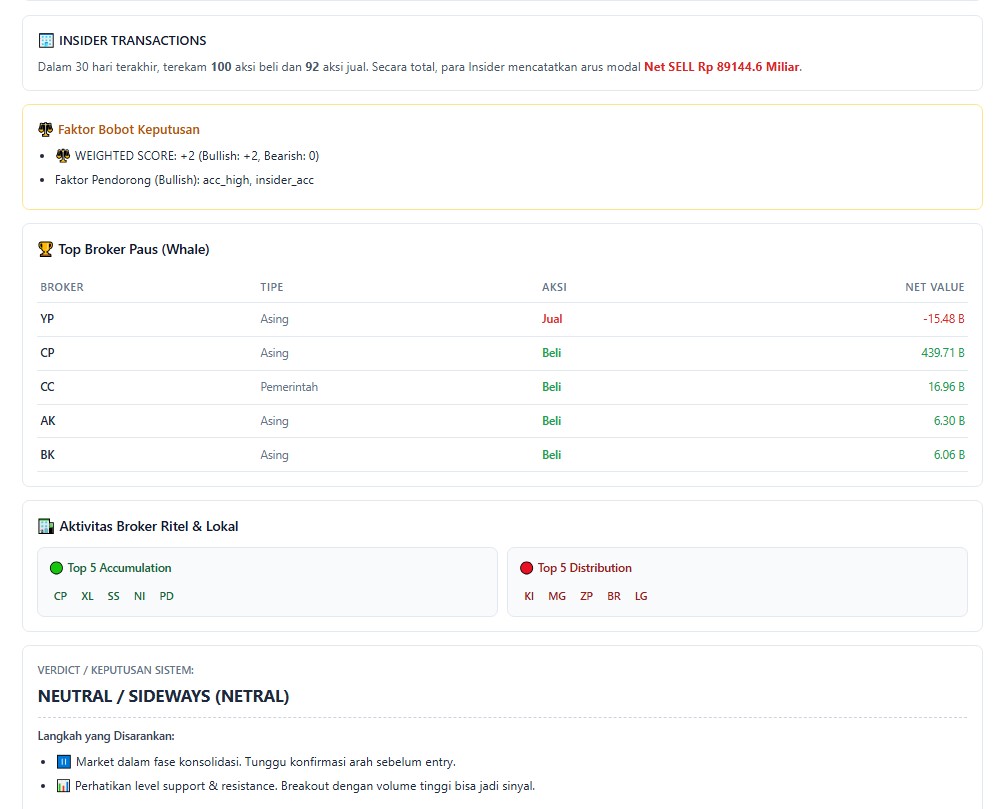Click the Aktivitas Broker Ritel & Lokal heading

click(149, 526)
